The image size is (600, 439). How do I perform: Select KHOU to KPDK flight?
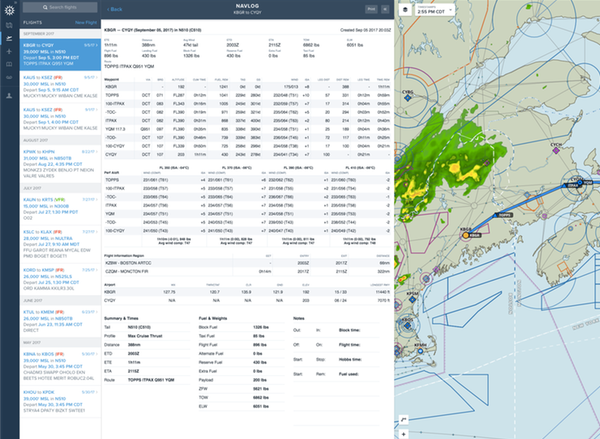[x=60, y=401]
